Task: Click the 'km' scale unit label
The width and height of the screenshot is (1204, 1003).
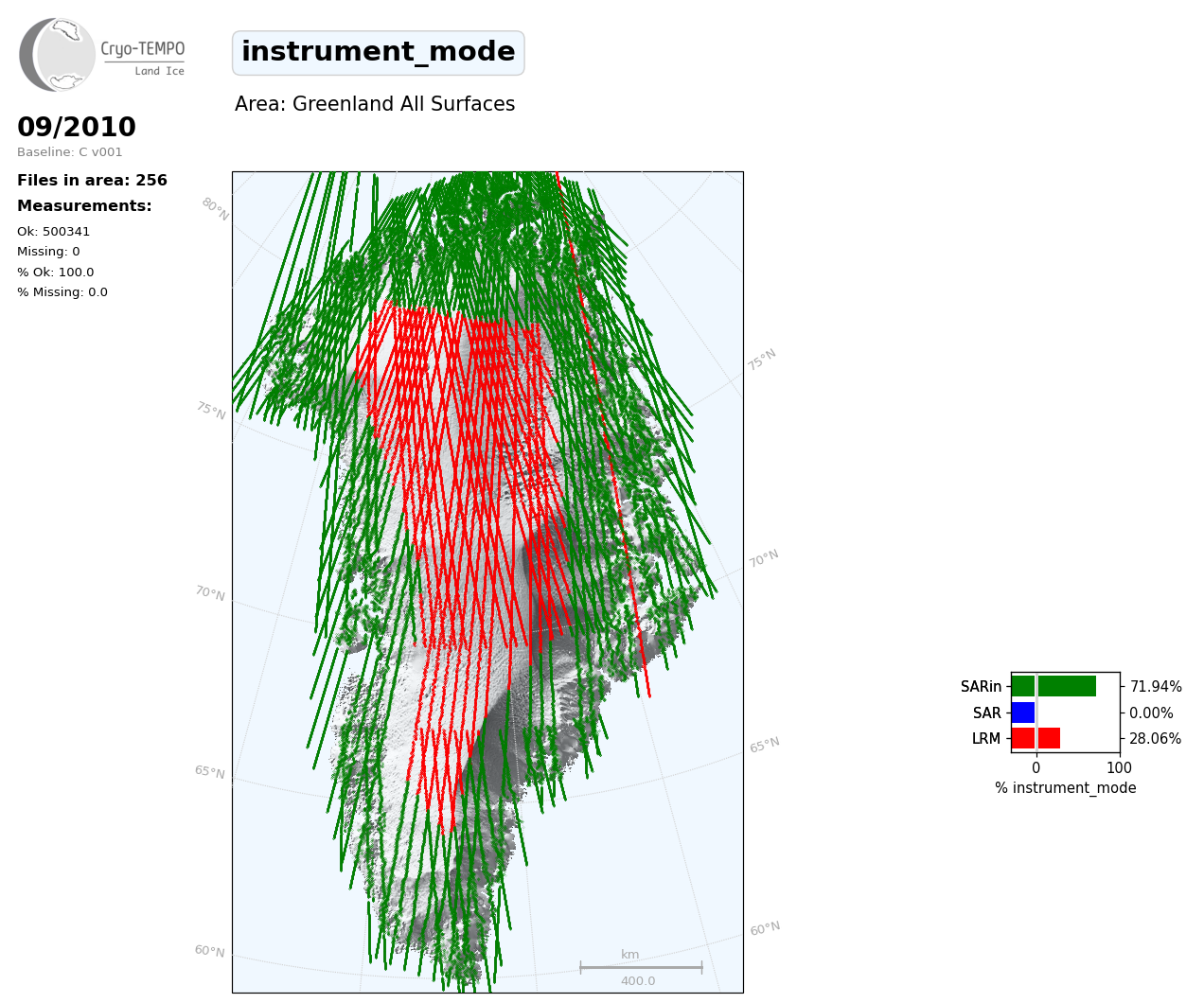Action: [x=630, y=955]
